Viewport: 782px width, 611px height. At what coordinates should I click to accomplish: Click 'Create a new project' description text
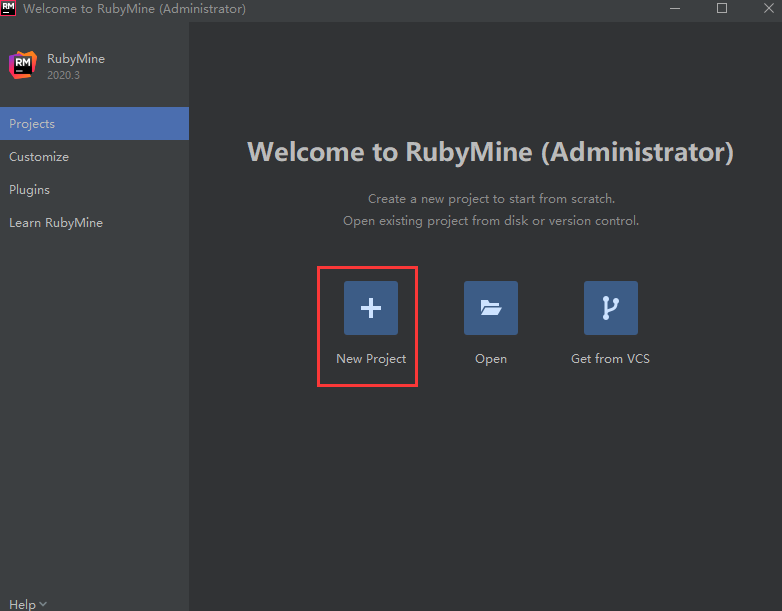pyautogui.click(x=491, y=199)
